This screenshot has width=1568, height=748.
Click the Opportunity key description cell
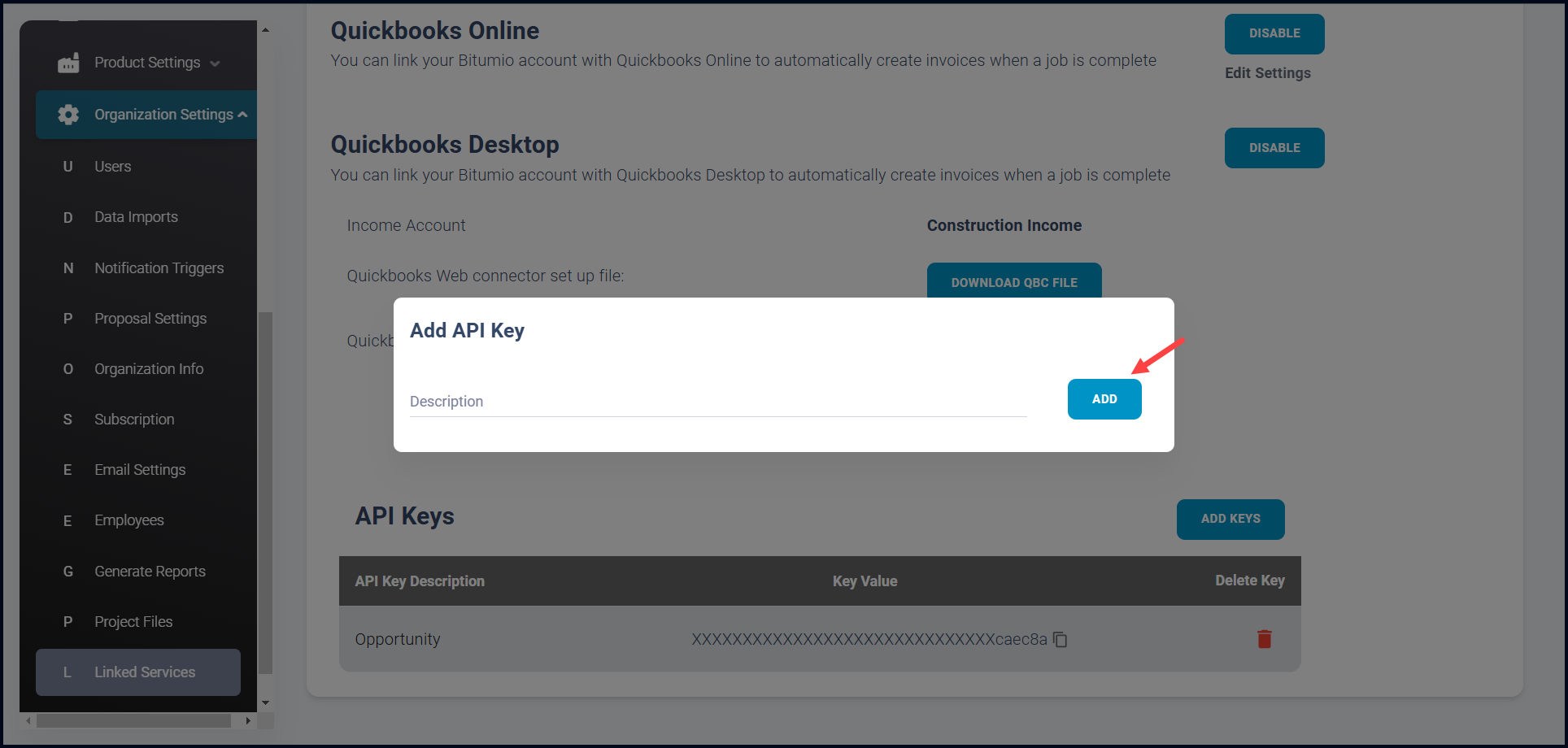pos(398,640)
